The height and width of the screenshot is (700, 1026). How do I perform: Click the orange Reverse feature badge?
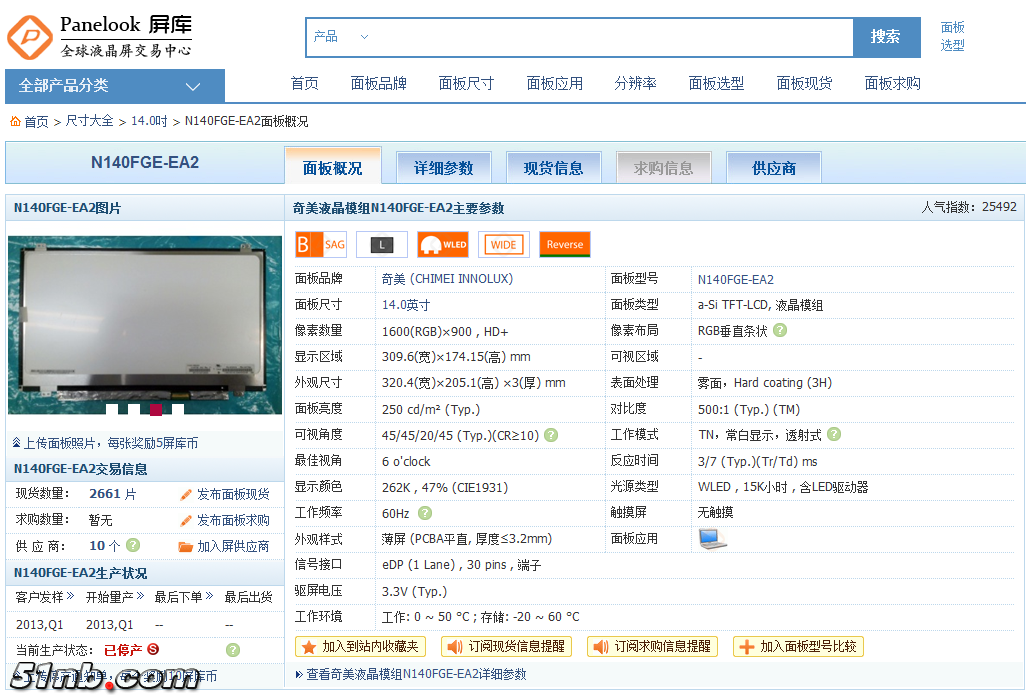564,244
